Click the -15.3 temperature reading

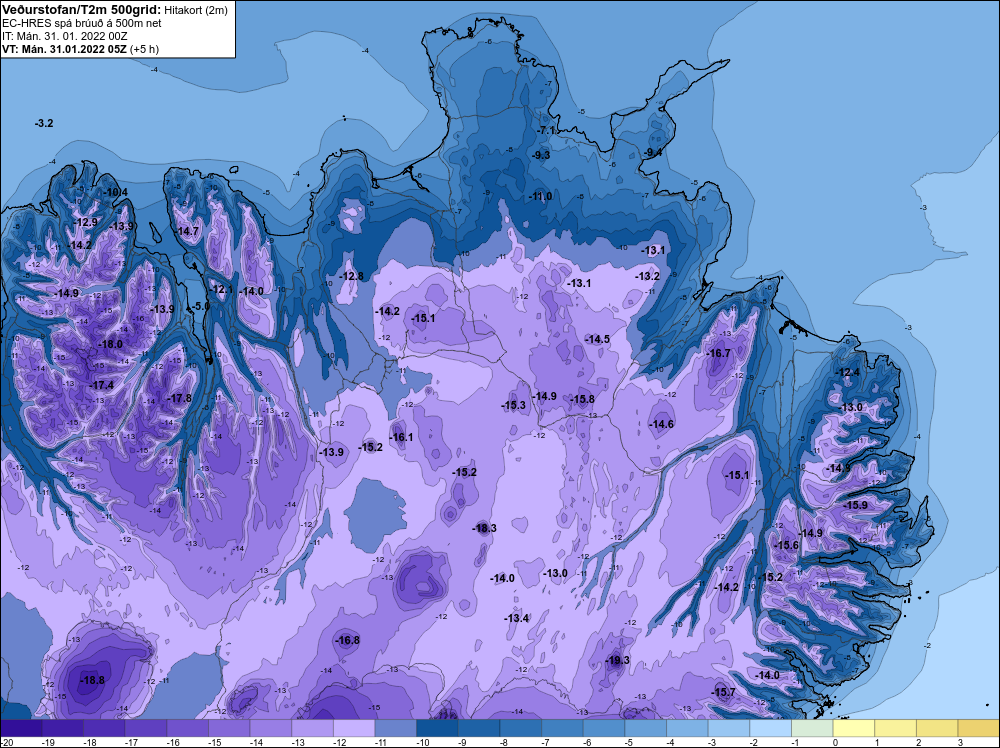pyautogui.click(x=513, y=405)
